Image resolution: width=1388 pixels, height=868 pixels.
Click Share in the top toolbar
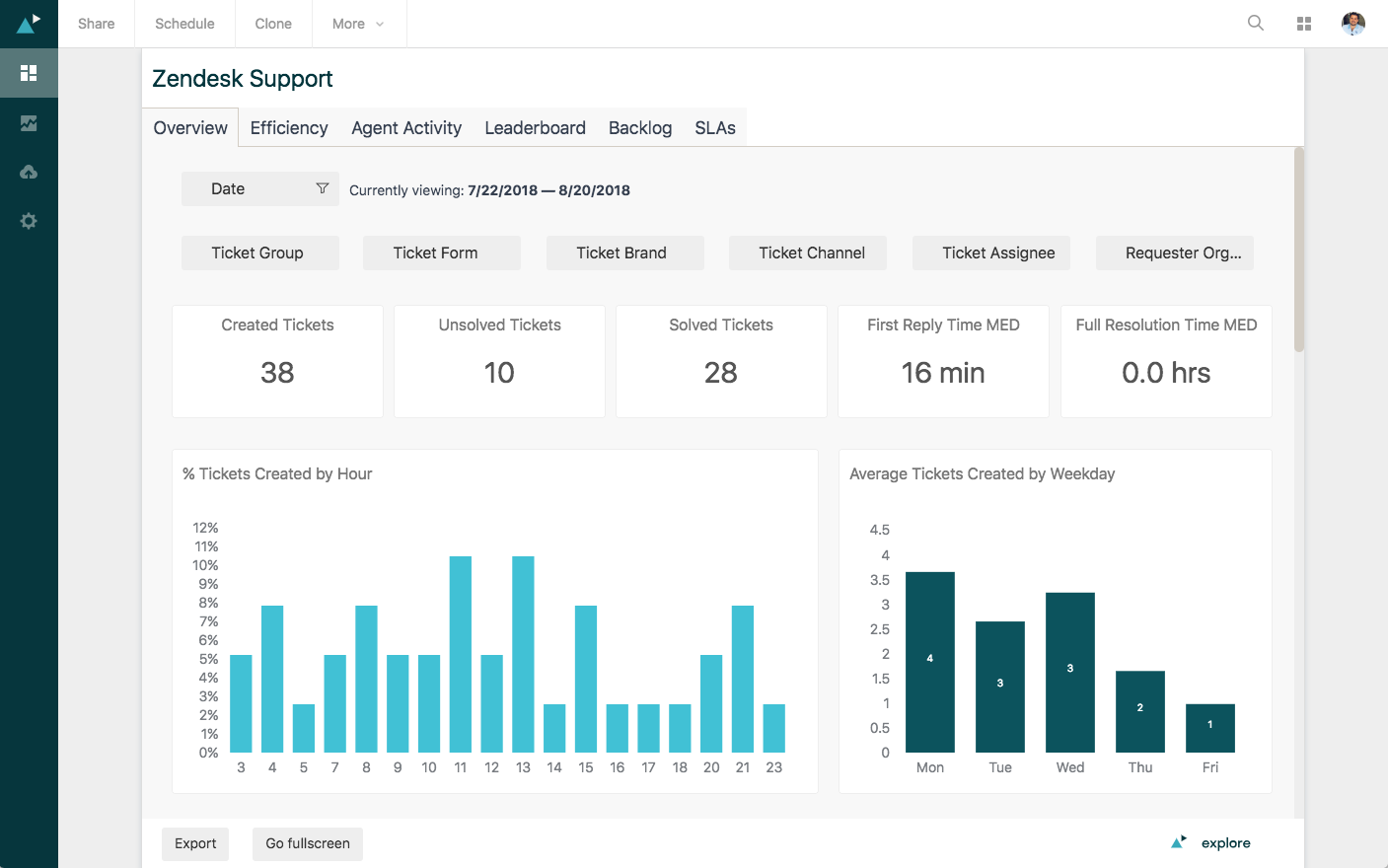click(x=97, y=24)
